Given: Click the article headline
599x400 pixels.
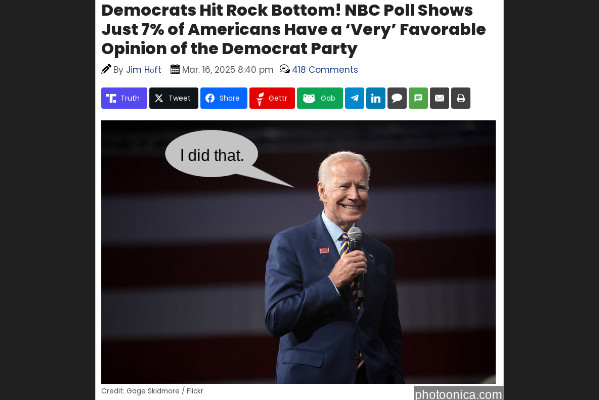Looking at the screenshot, I should [x=293, y=29].
